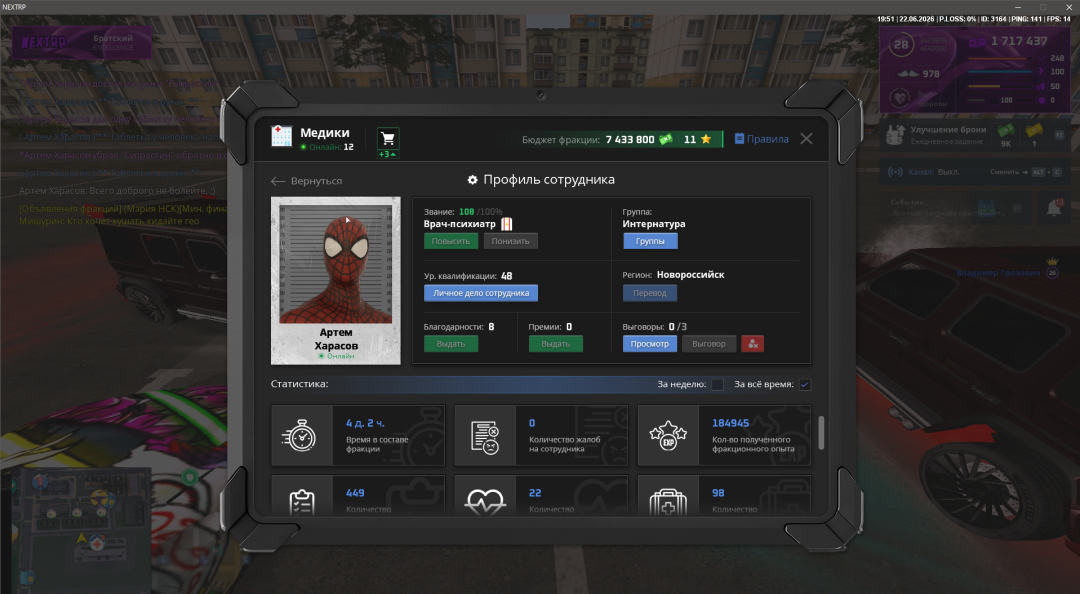Click the gear icon beside Профиль сотрудника

[472, 180]
